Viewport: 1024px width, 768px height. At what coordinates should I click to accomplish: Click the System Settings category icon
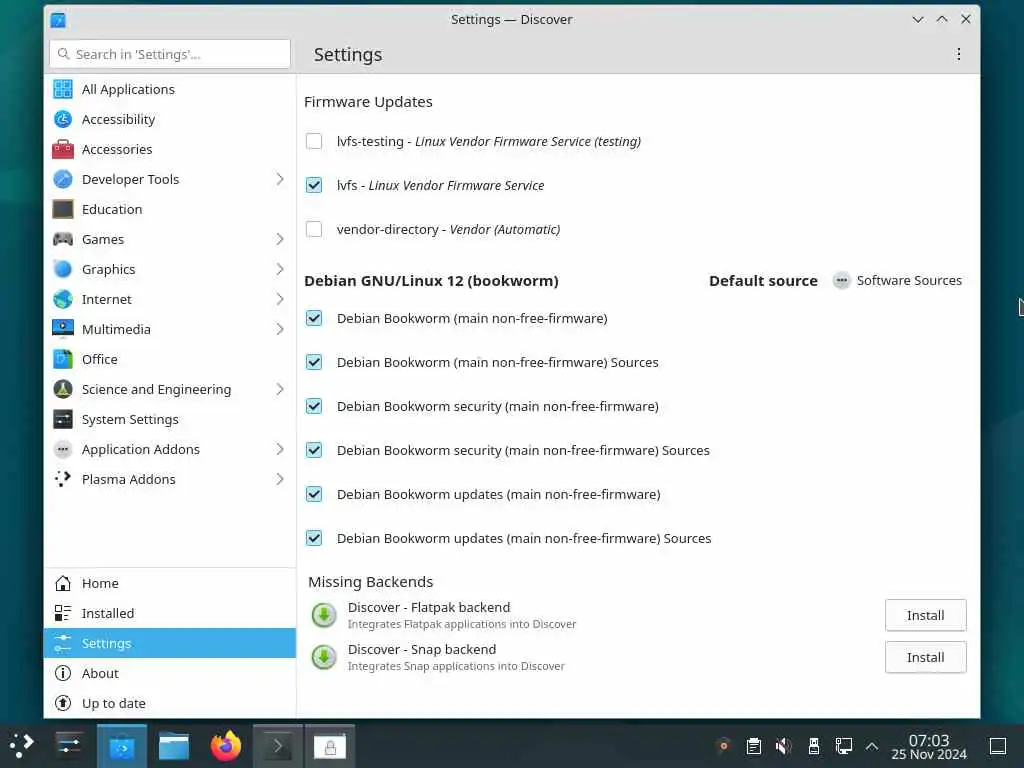pos(63,419)
